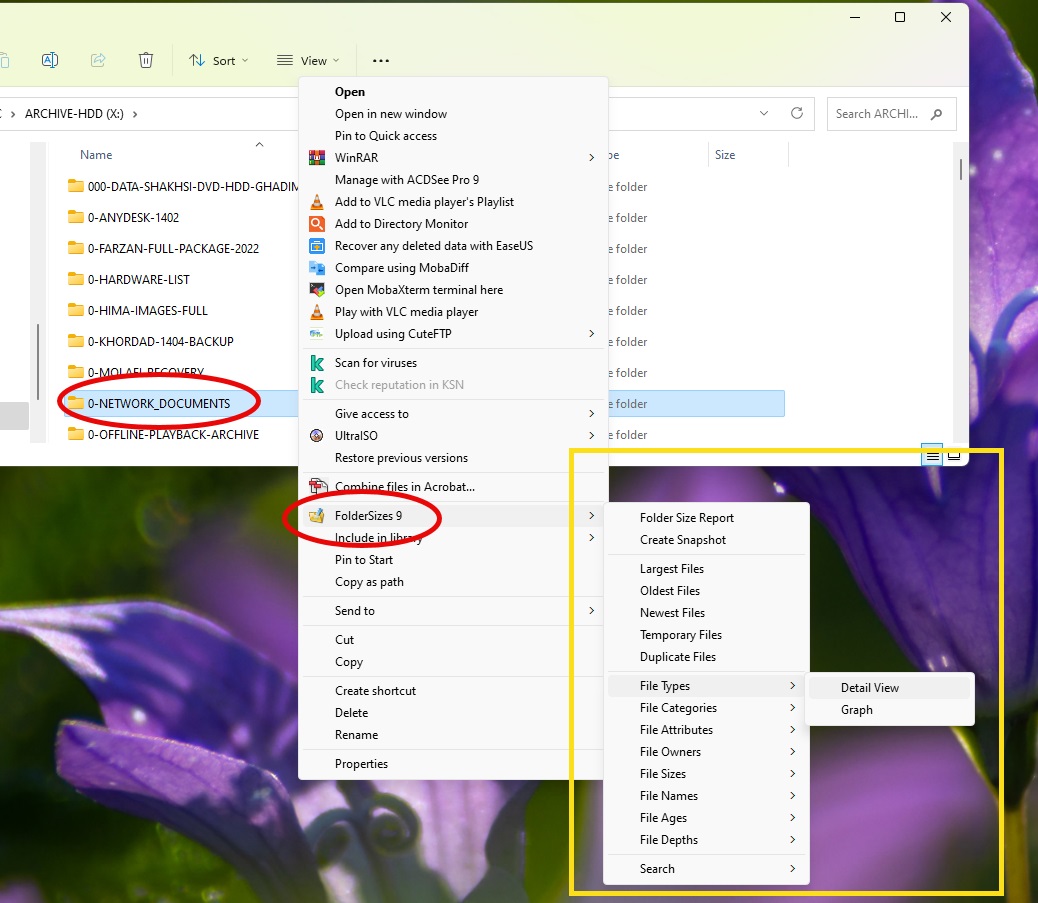Viewport: 1038px width, 903px height.
Task: Select Duplicate Files in FolderSizes submenu
Action: [677, 657]
